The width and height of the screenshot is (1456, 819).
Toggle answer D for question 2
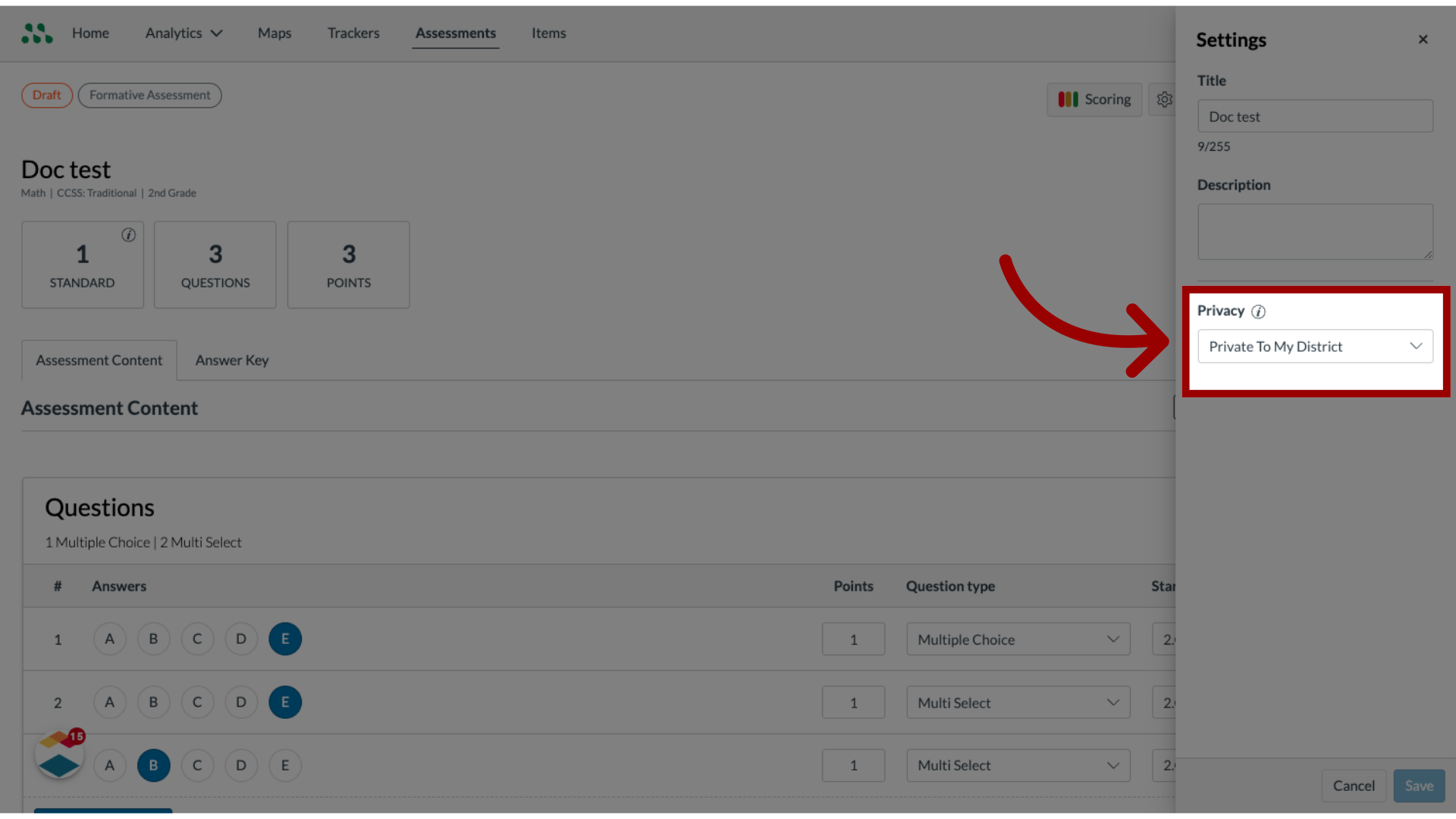(x=241, y=702)
